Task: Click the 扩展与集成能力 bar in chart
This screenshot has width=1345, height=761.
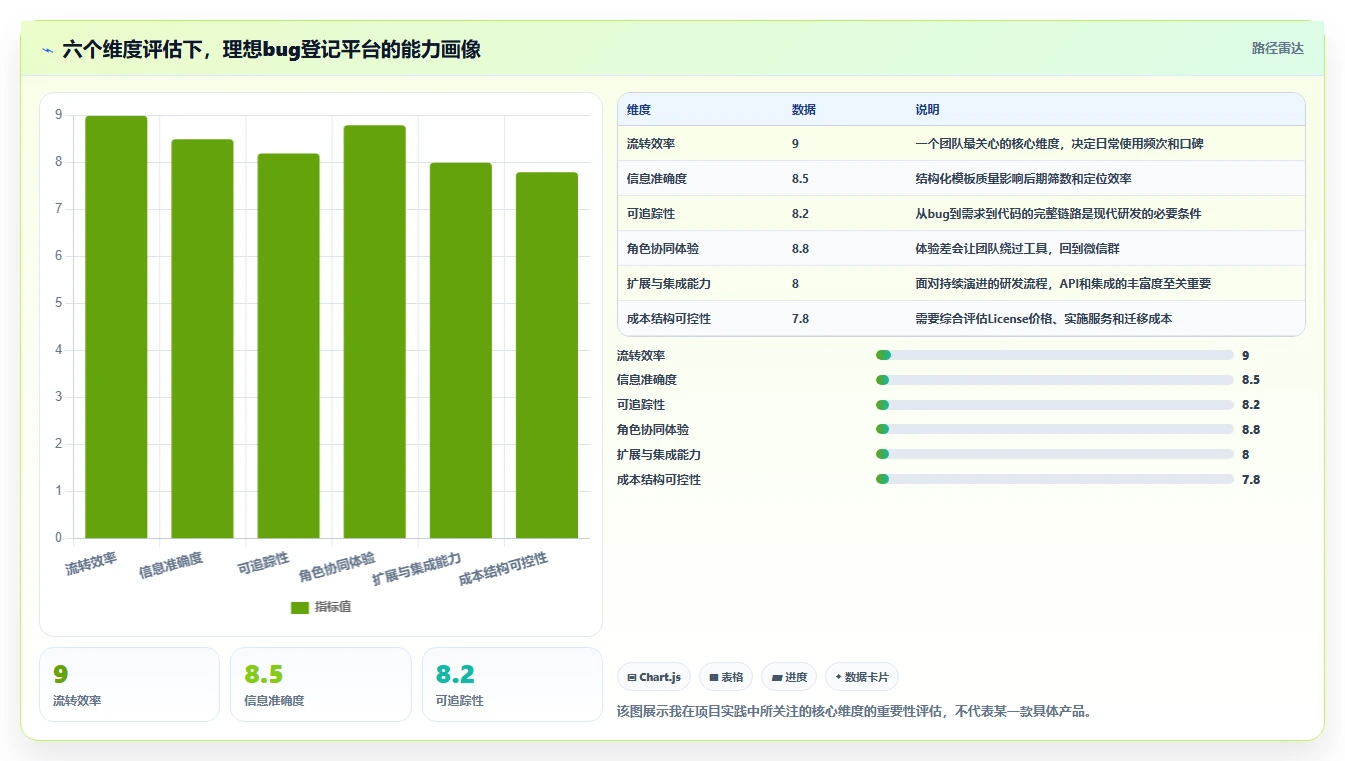Action: click(461, 351)
